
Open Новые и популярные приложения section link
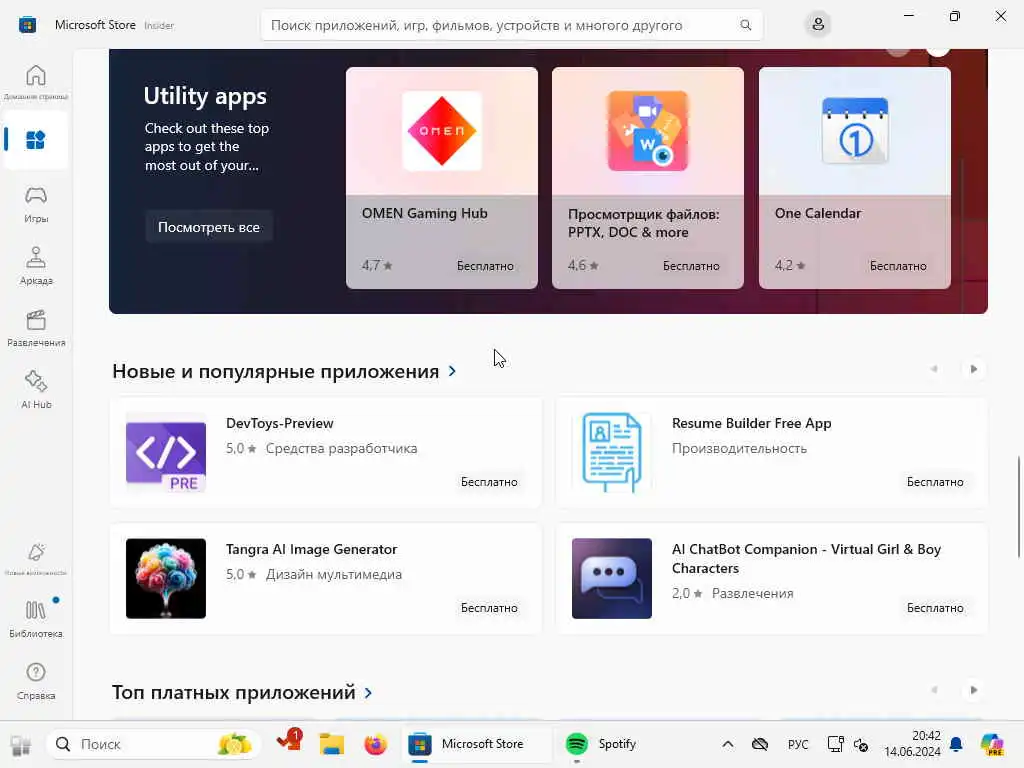(276, 371)
